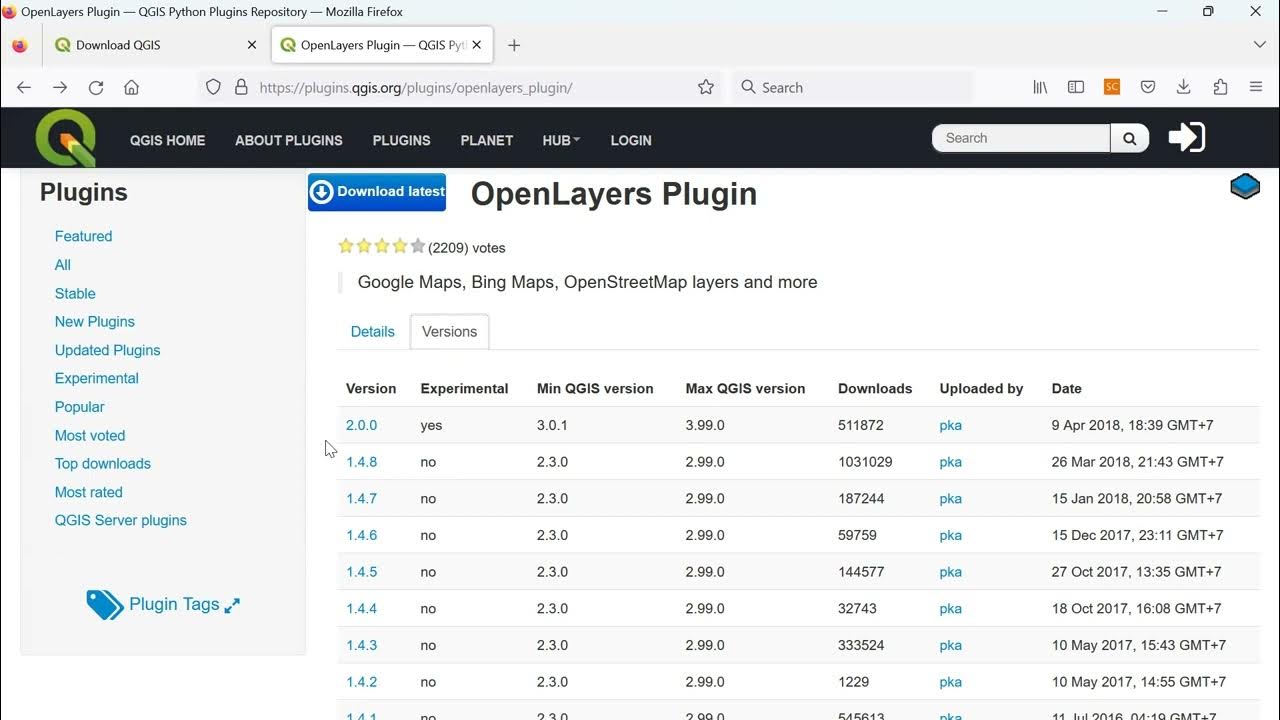Open the Details tab
Image resolution: width=1280 pixels, height=720 pixels.
click(373, 332)
